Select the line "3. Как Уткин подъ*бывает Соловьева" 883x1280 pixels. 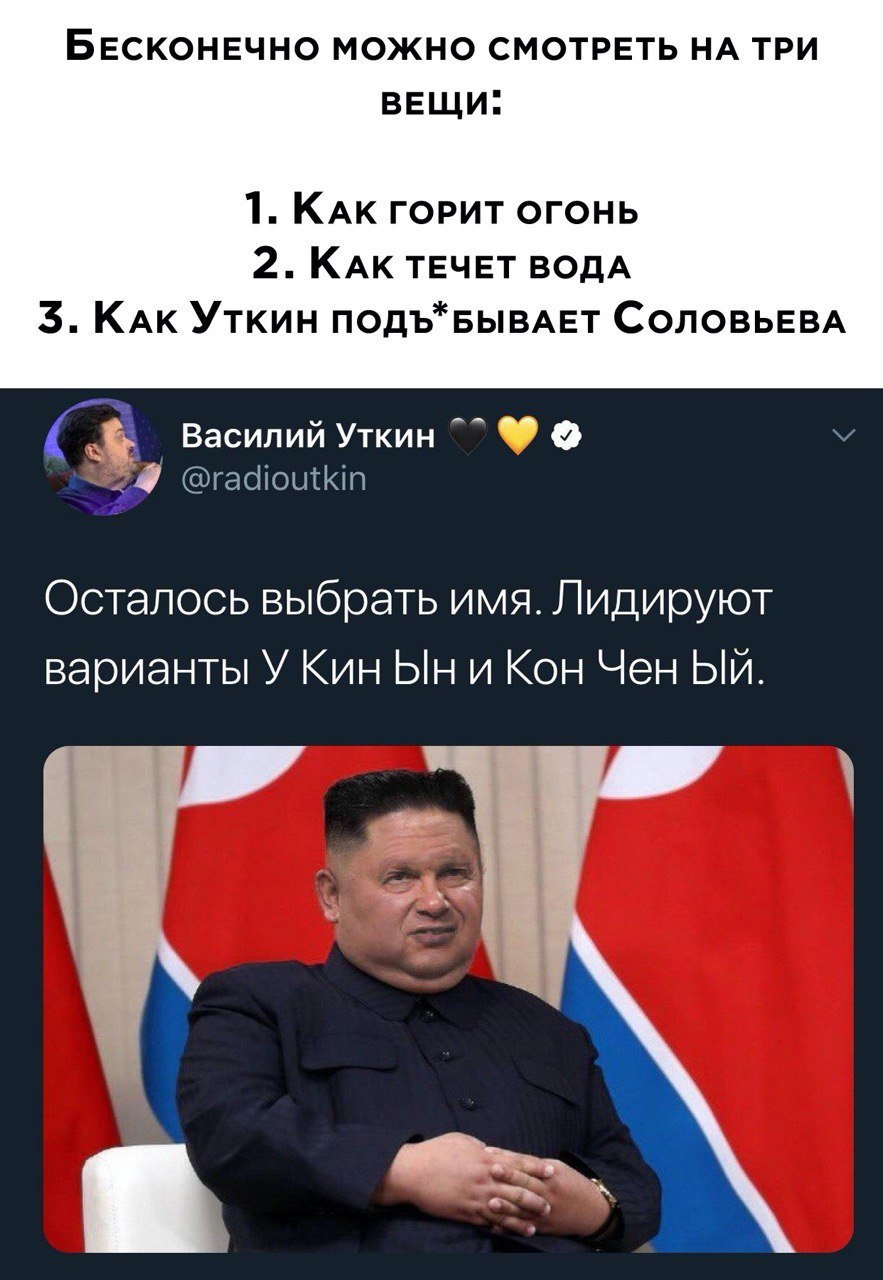click(x=441, y=319)
